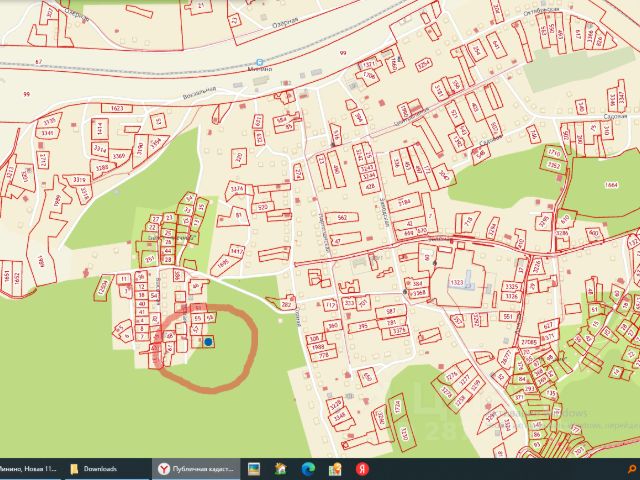The image size is (640, 480).
Task: Click the taskbar icon right of Edge
Action: tap(335, 469)
